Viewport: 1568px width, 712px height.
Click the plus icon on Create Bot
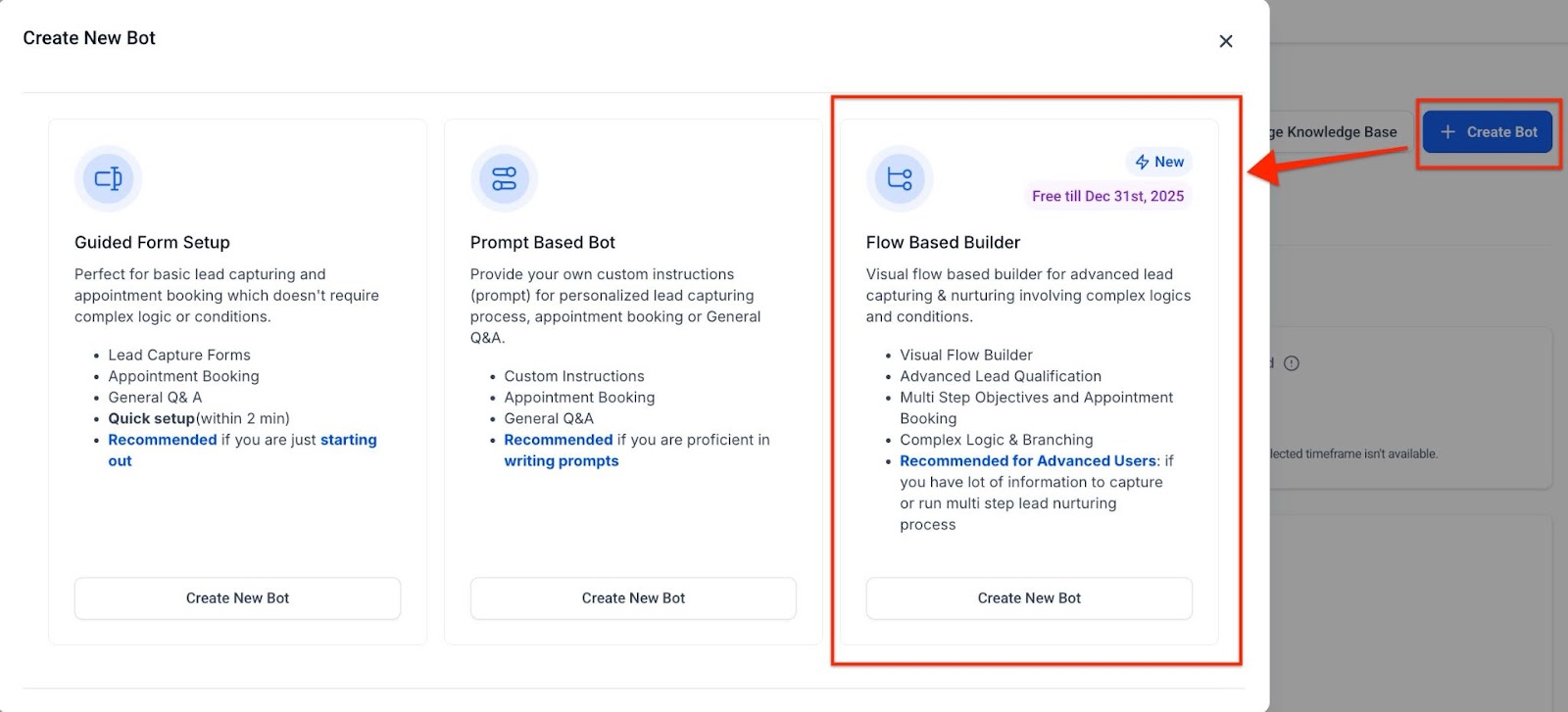coord(1447,132)
